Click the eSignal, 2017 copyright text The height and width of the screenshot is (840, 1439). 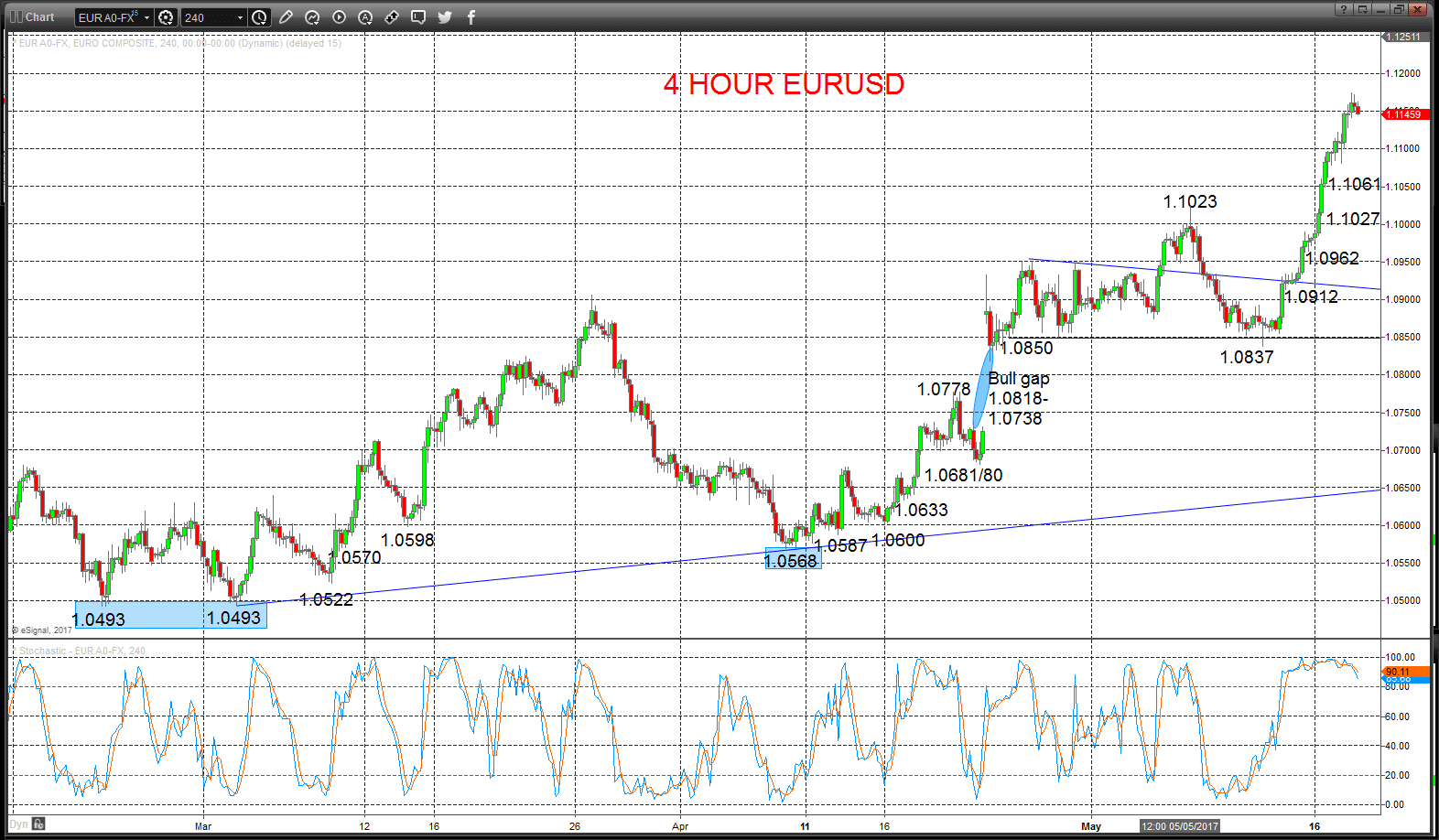click(x=42, y=630)
